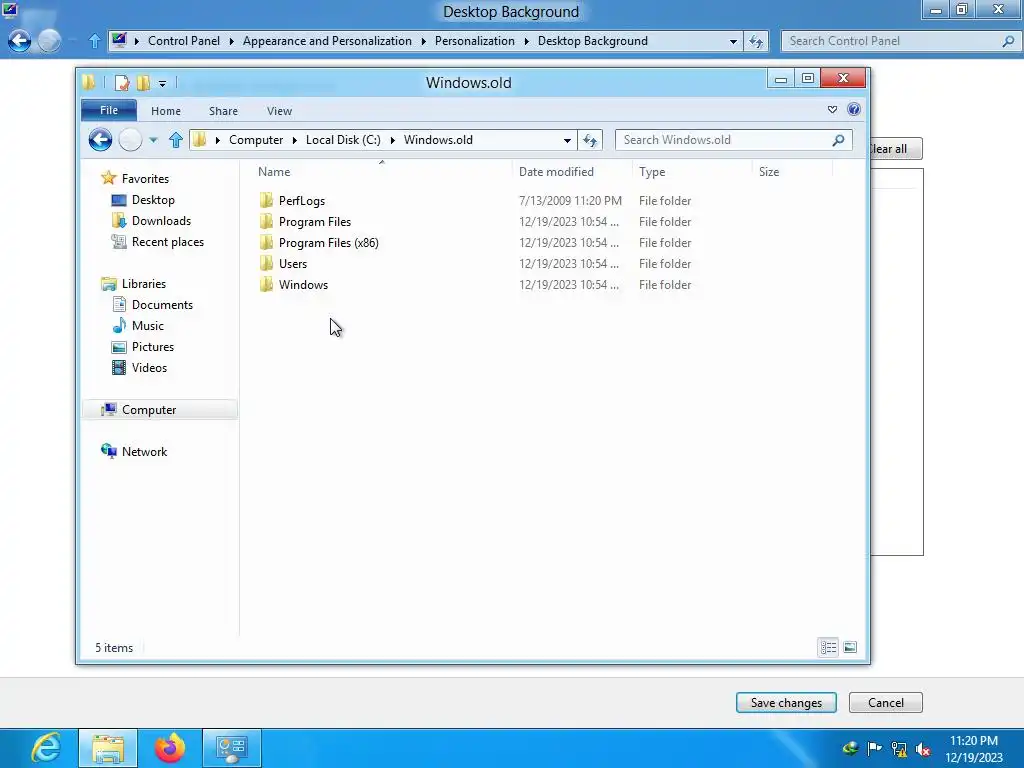The width and height of the screenshot is (1024, 768).
Task: Click Local Disk (C:) breadcrumb
Action: pos(343,140)
